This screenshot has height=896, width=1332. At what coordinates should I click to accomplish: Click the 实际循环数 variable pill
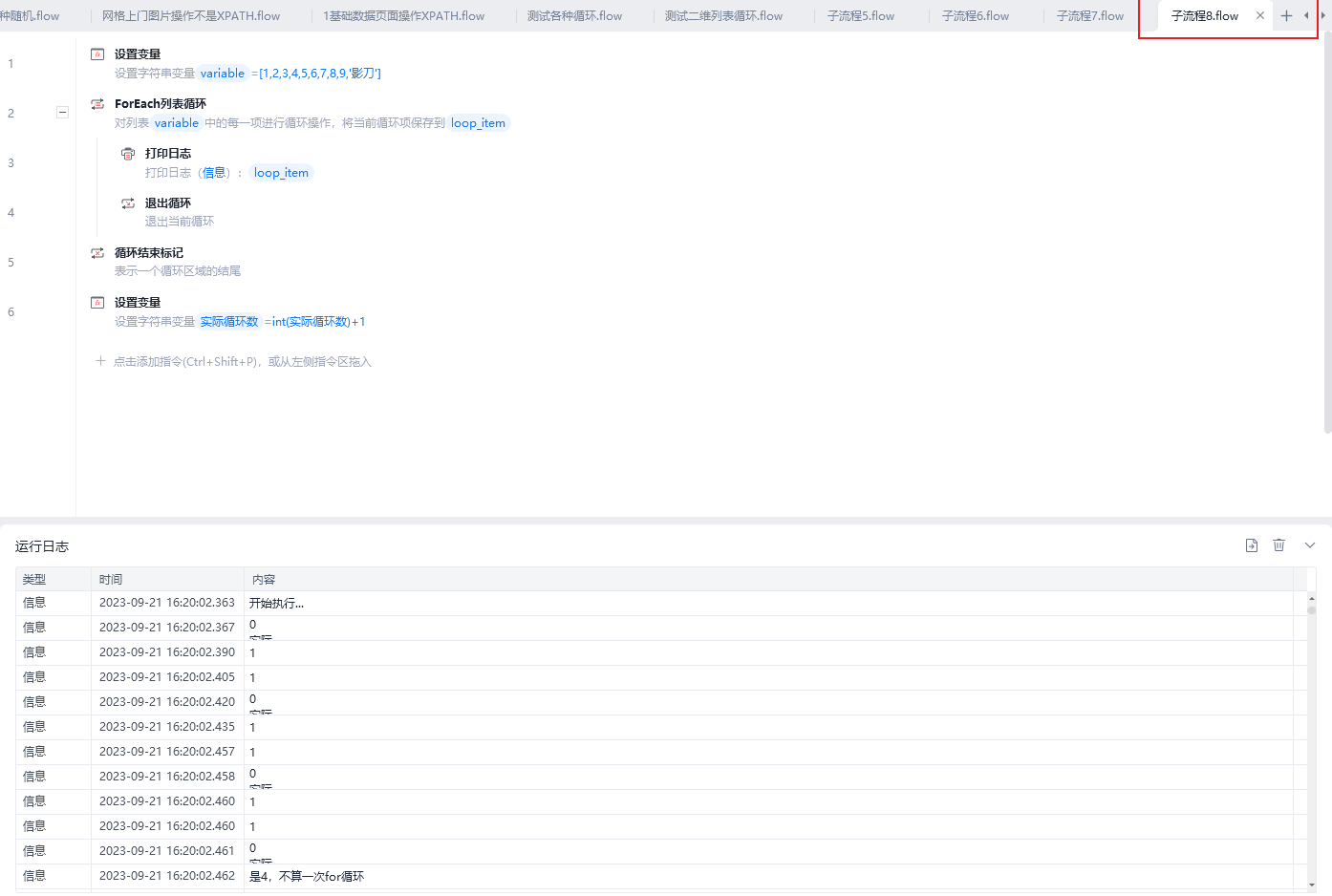[x=229, y=322]
